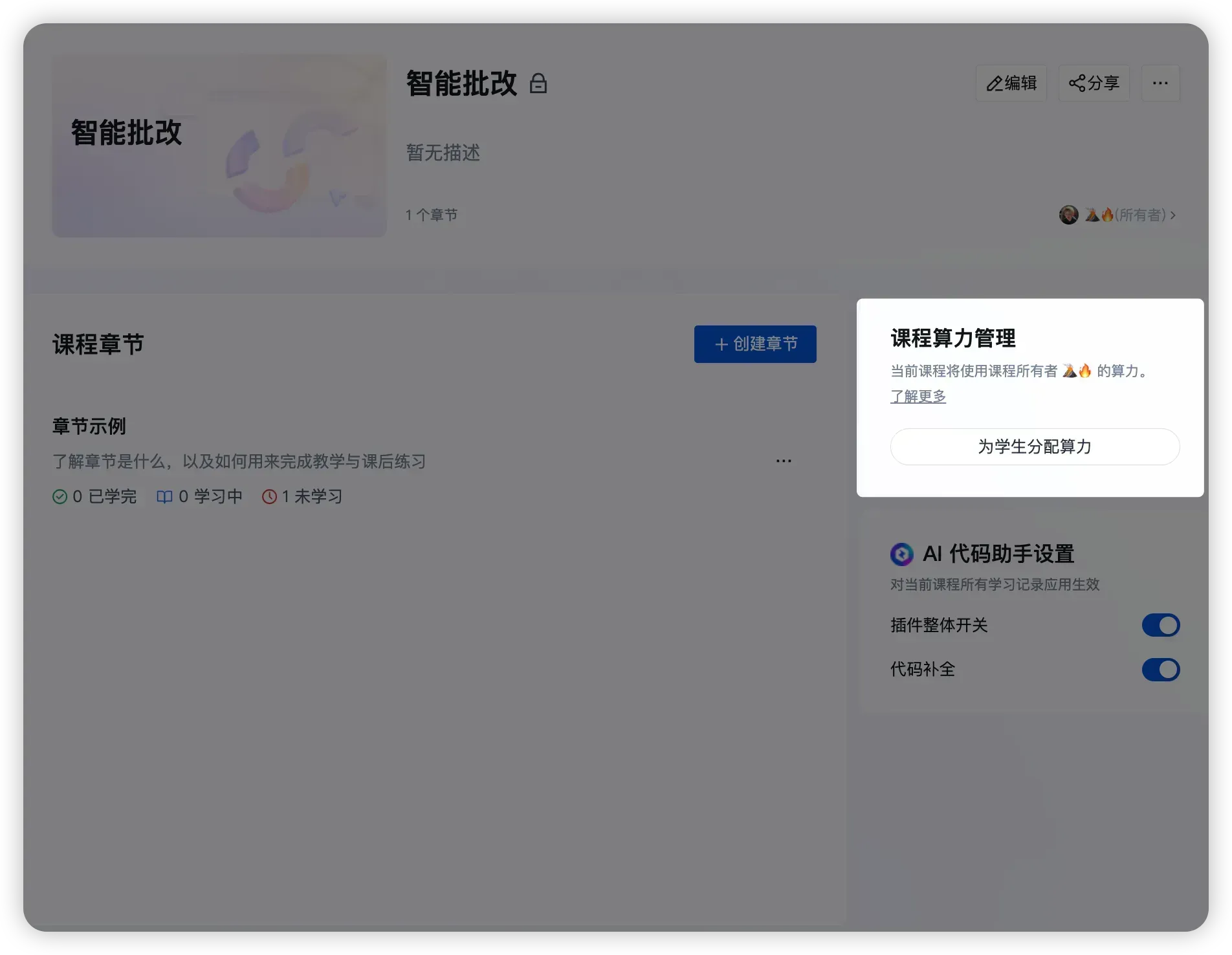Screen dimensions: 1232x955
Task: Open the 章节示例 chapter
Action: (89, 426)
